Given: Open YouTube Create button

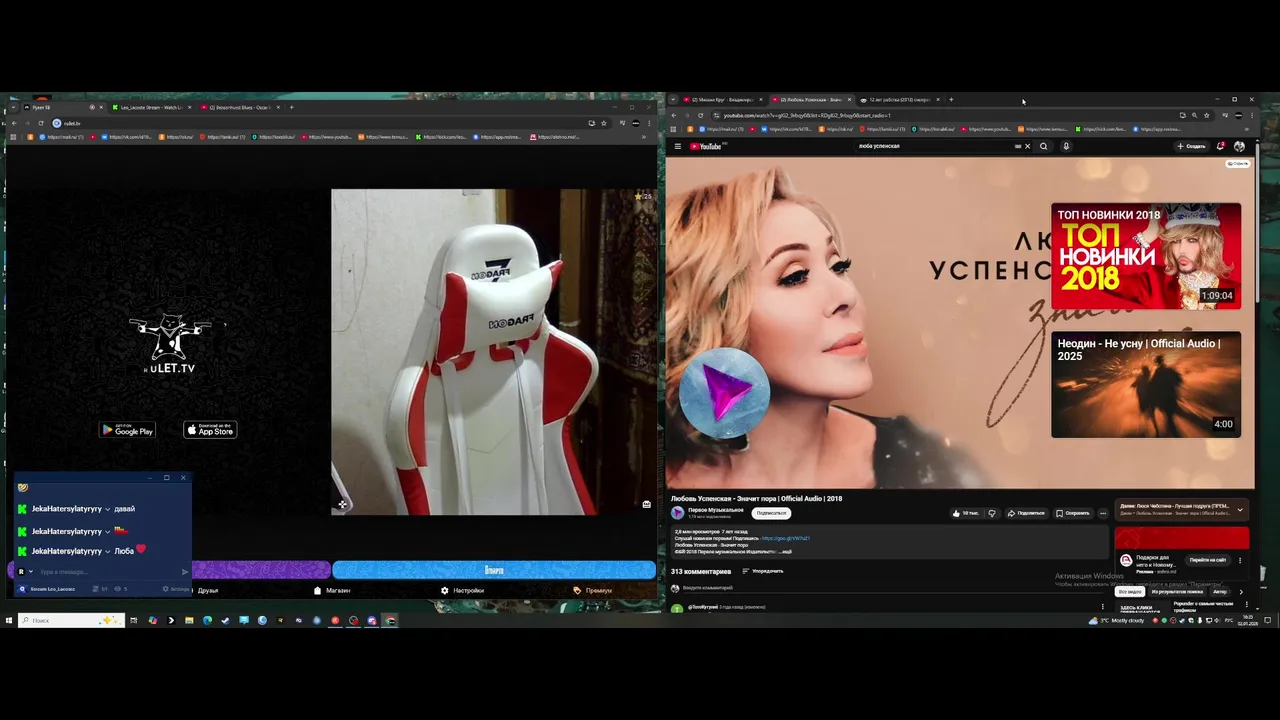Looking at the screenshot, I should coord(1191,146).
